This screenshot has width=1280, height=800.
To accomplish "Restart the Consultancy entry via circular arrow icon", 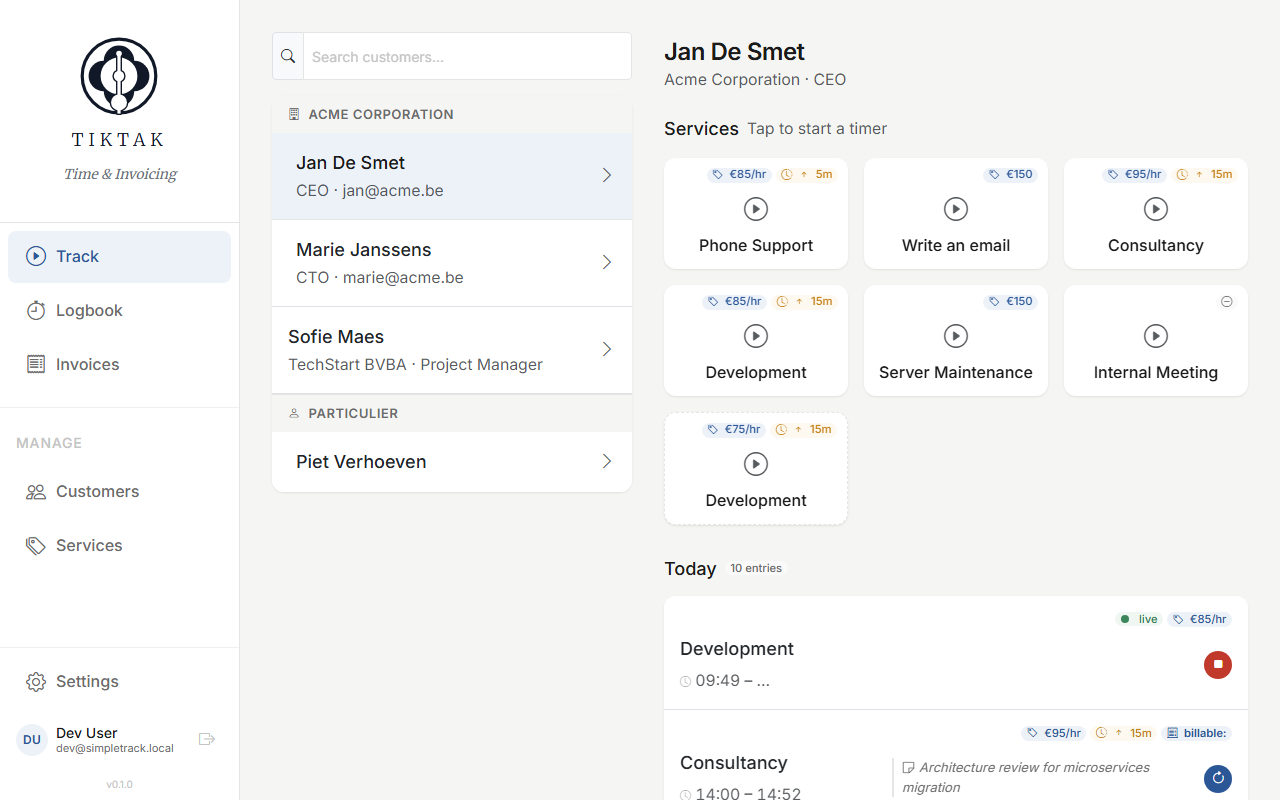I will [1217, 779].
